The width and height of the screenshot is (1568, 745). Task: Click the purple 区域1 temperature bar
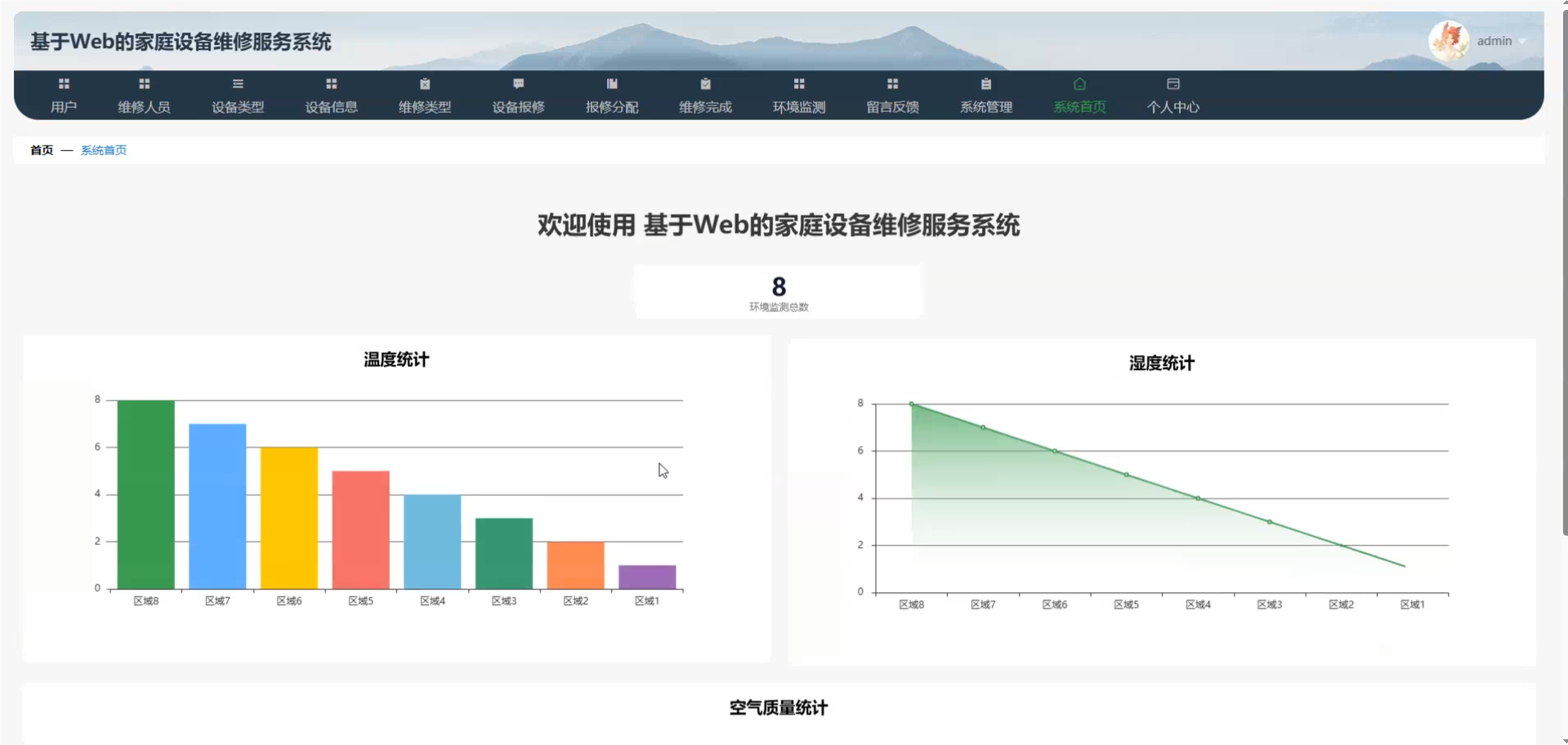pos(647,577)
